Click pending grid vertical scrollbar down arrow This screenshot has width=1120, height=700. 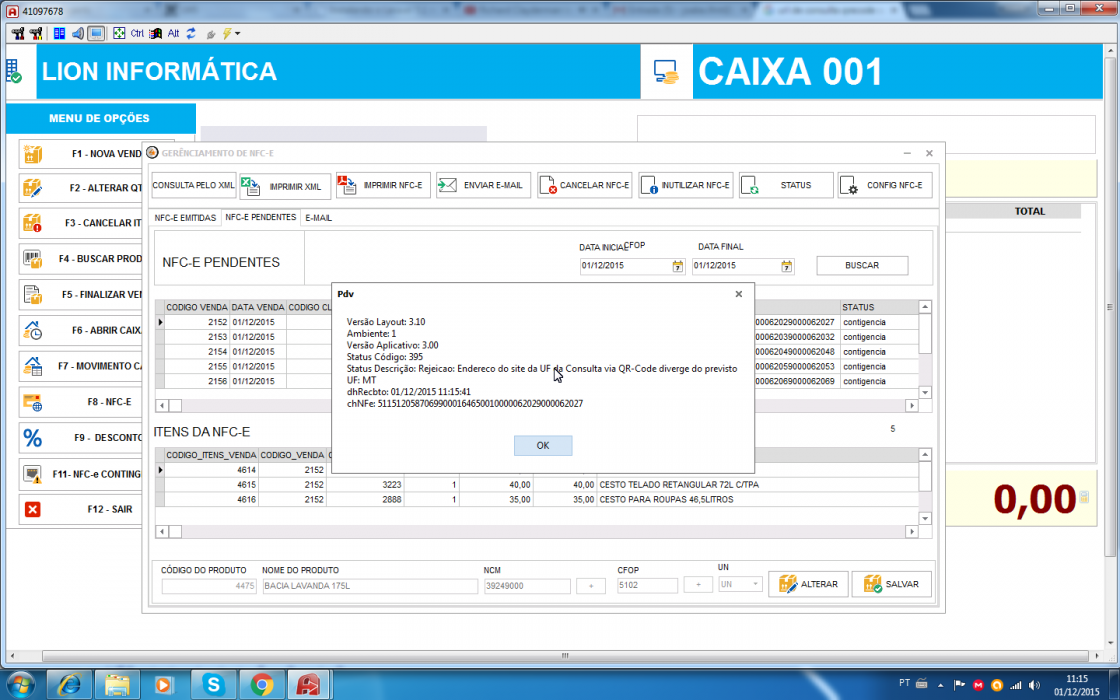click(x=925, y=392)
